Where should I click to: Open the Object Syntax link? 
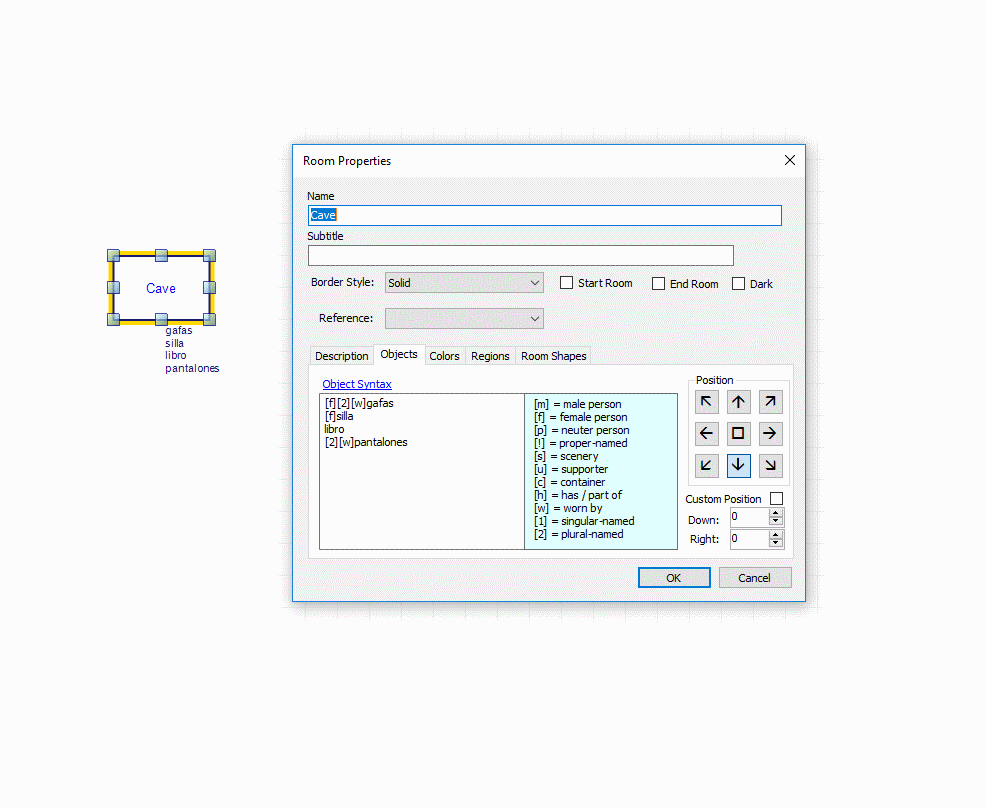pos(357,384)
